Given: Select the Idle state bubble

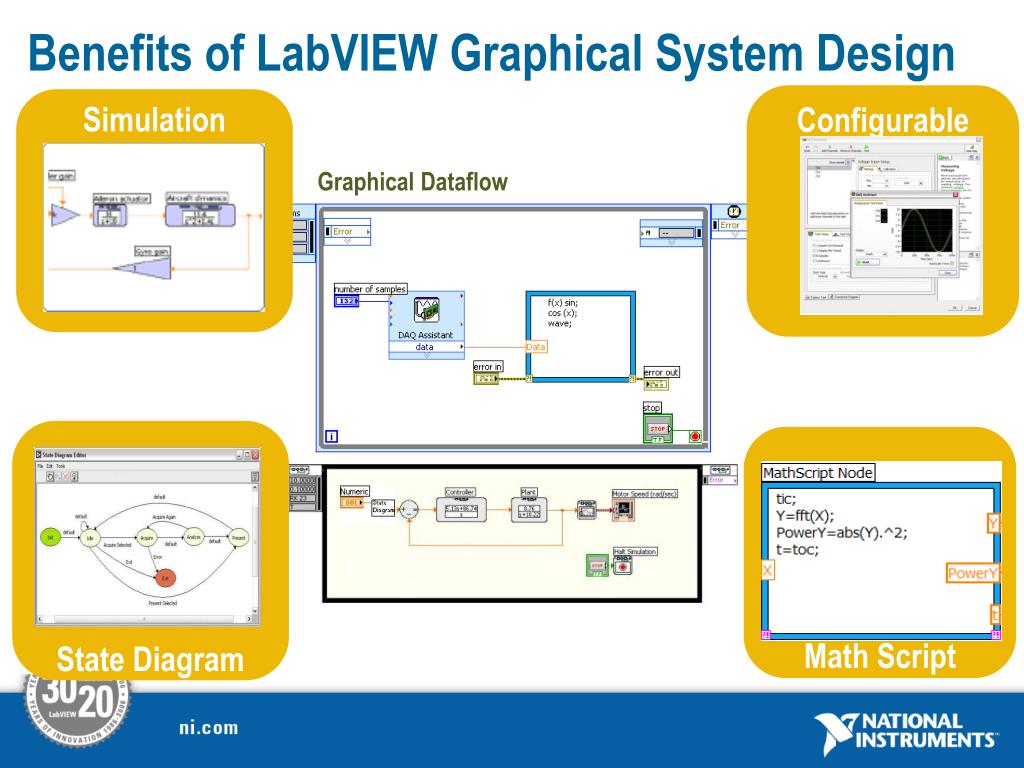Looking at the screenshot, I should [89, 538].
